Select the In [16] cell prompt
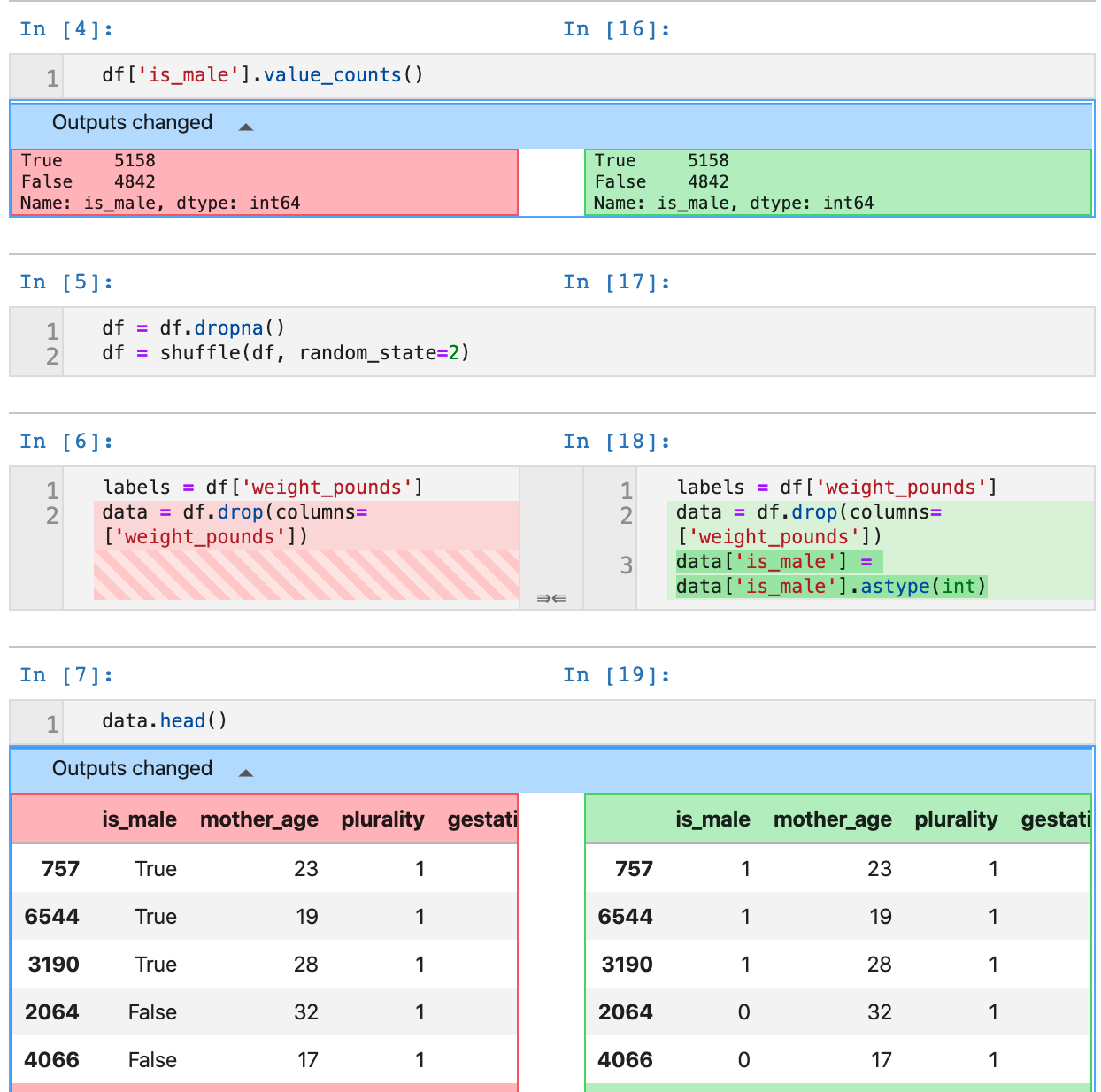Image resolution: width=1101 pixels, height=1092 pixels. [616, 29]
